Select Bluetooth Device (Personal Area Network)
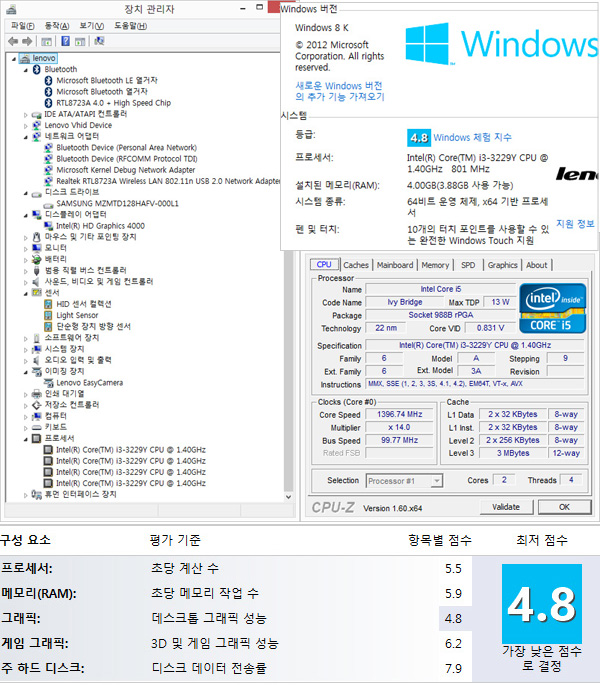The height and width of the screenshot is (685, 600). [x=126, y=148]
